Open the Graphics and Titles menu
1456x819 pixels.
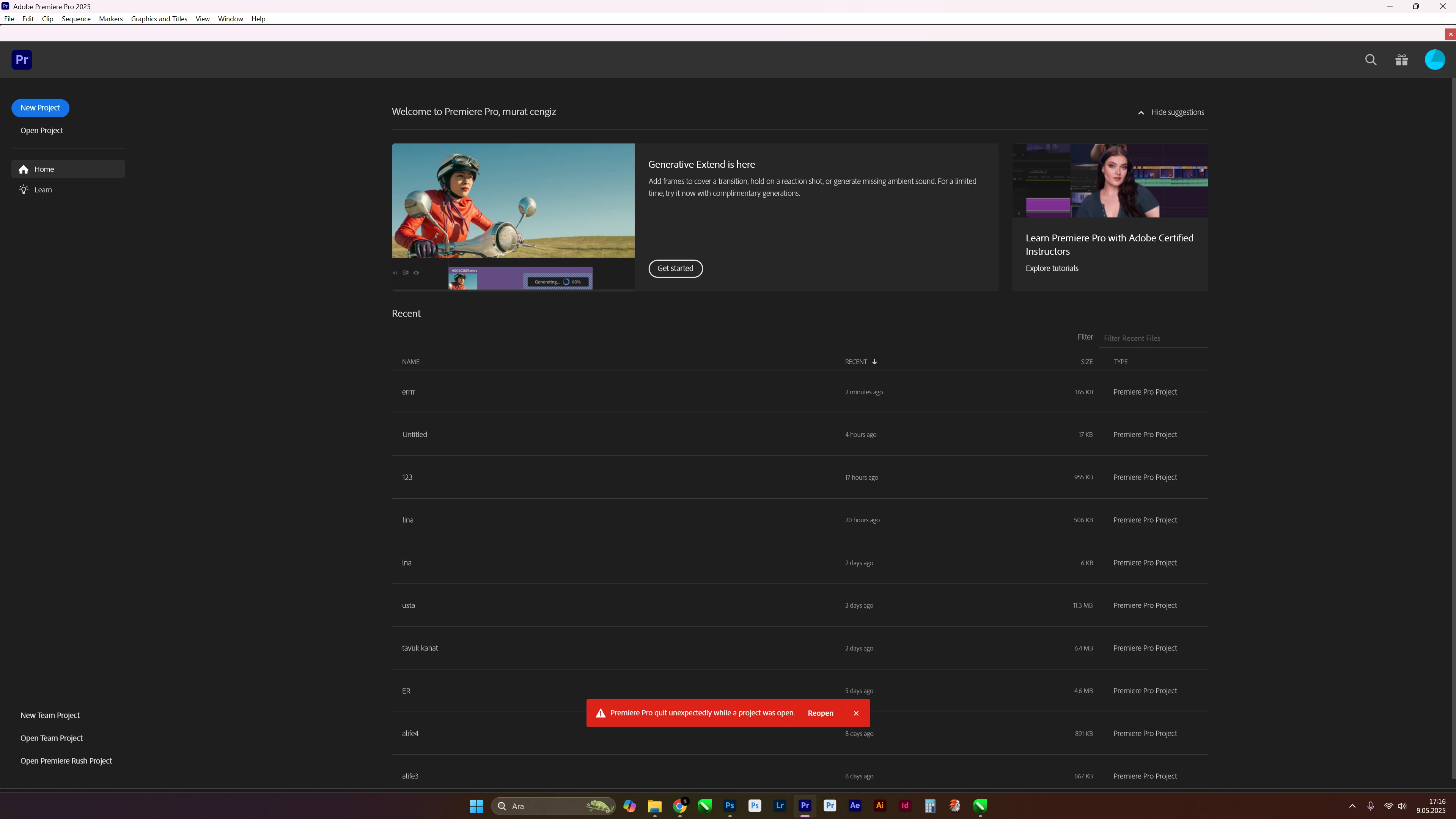(x=159, y=19)
